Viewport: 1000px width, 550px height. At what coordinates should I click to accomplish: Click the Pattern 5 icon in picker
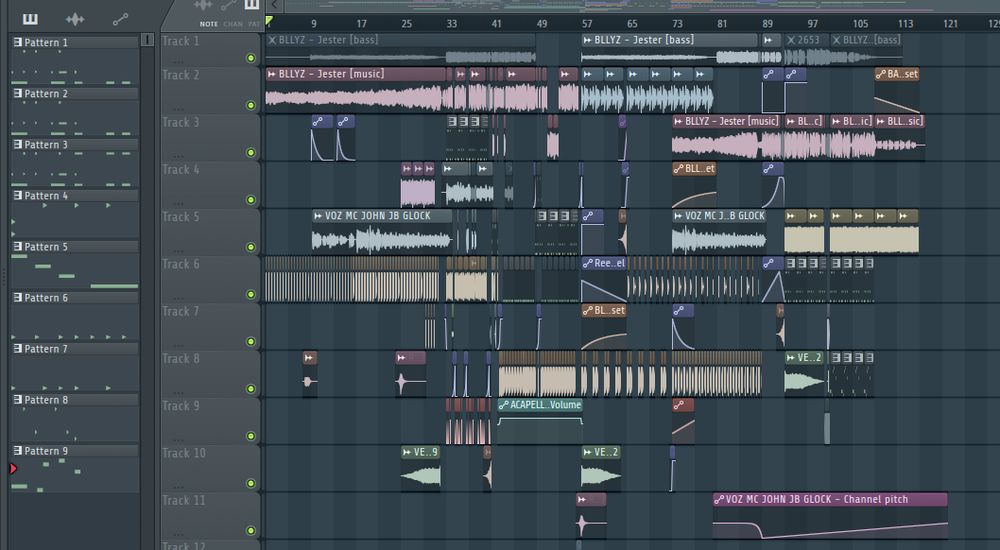point(18,246)
